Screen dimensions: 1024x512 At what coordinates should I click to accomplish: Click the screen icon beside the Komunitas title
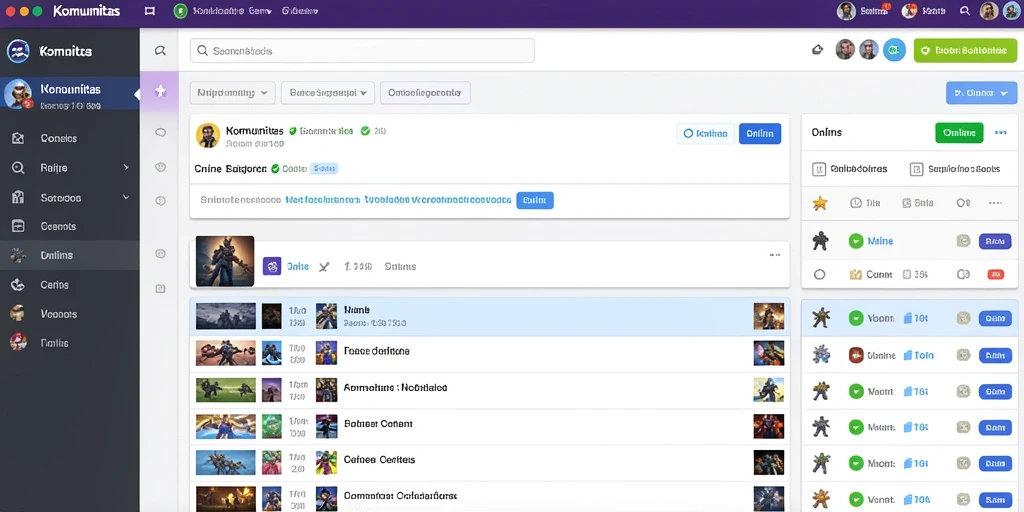coord(150,11)
